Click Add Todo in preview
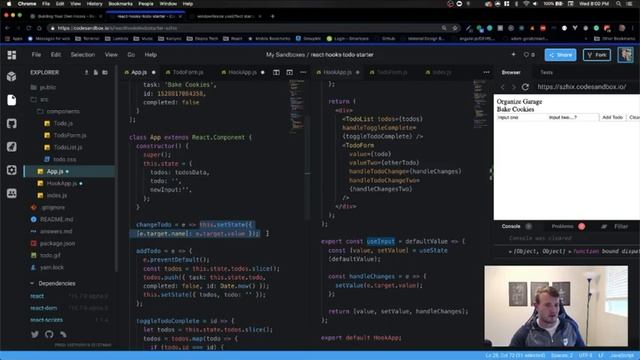 (613, 118)
